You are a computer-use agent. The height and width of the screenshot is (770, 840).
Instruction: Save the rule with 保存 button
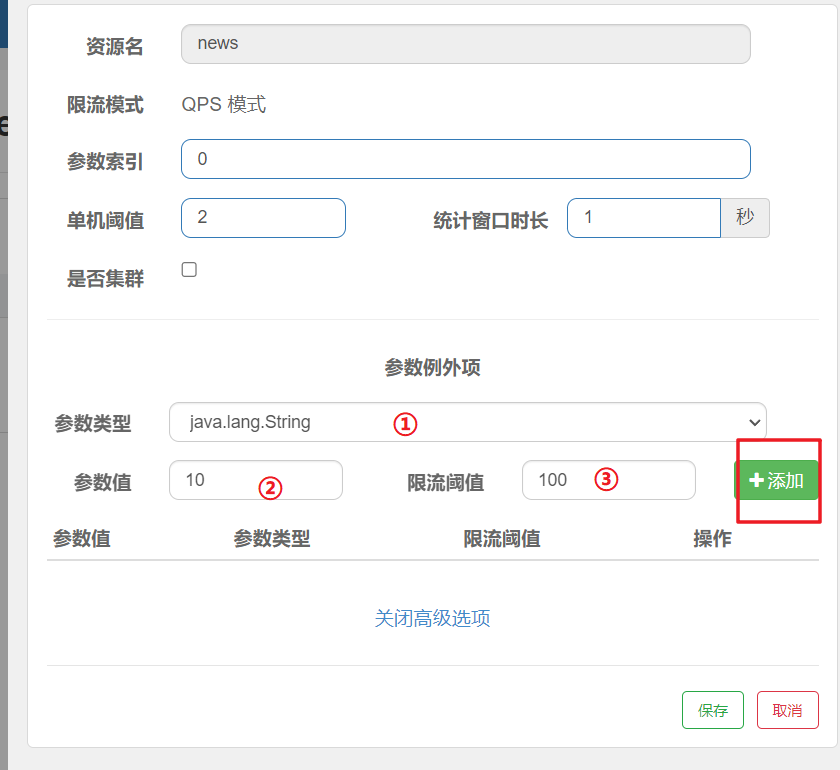click(x=713, y=710)
